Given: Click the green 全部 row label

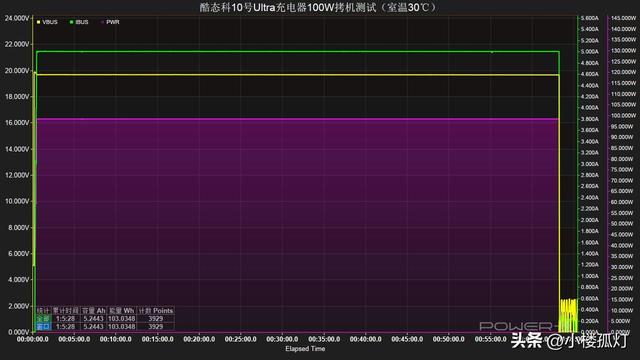Looking at the screenshot, I should [x=43, y=318].
